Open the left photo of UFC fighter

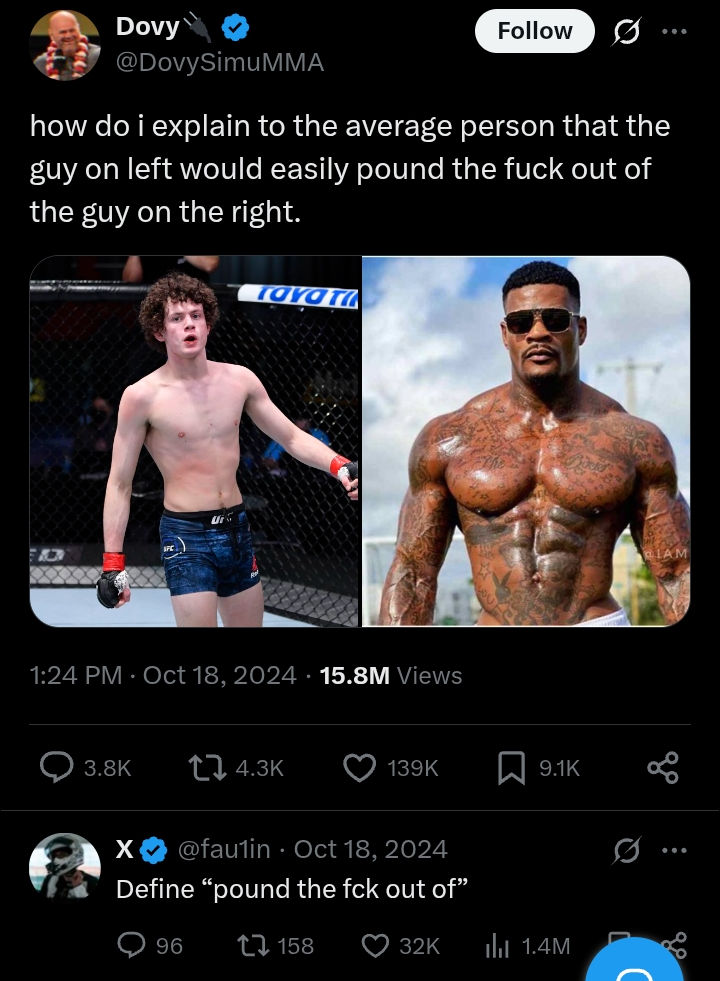click(195, 441)
